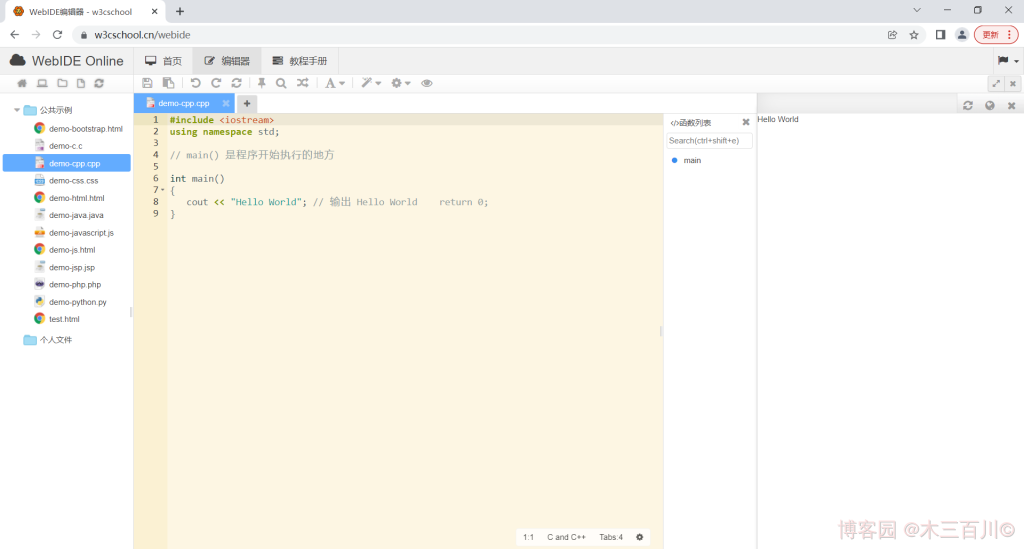Collapse the 公共示例 folder
Viewport: 1024px width, 549px height.
[x=17, y=110]
